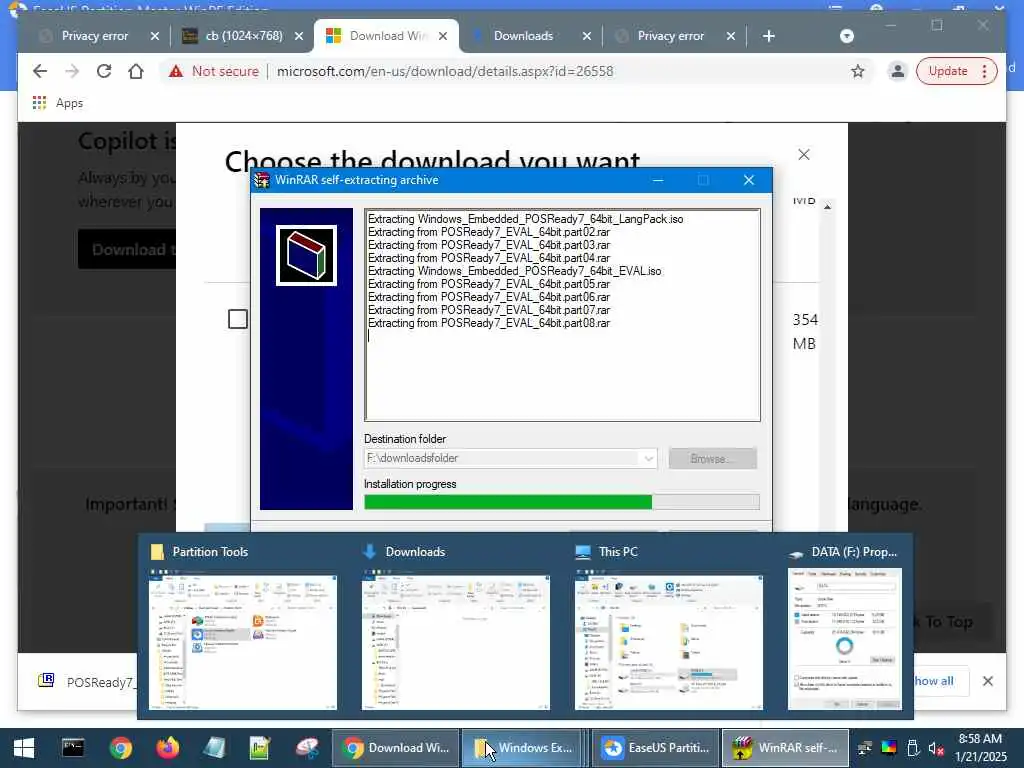Open the Downloads Explorer window preview
The height and width of the screenshot is (768, 1024).
[x=456, y=629]
